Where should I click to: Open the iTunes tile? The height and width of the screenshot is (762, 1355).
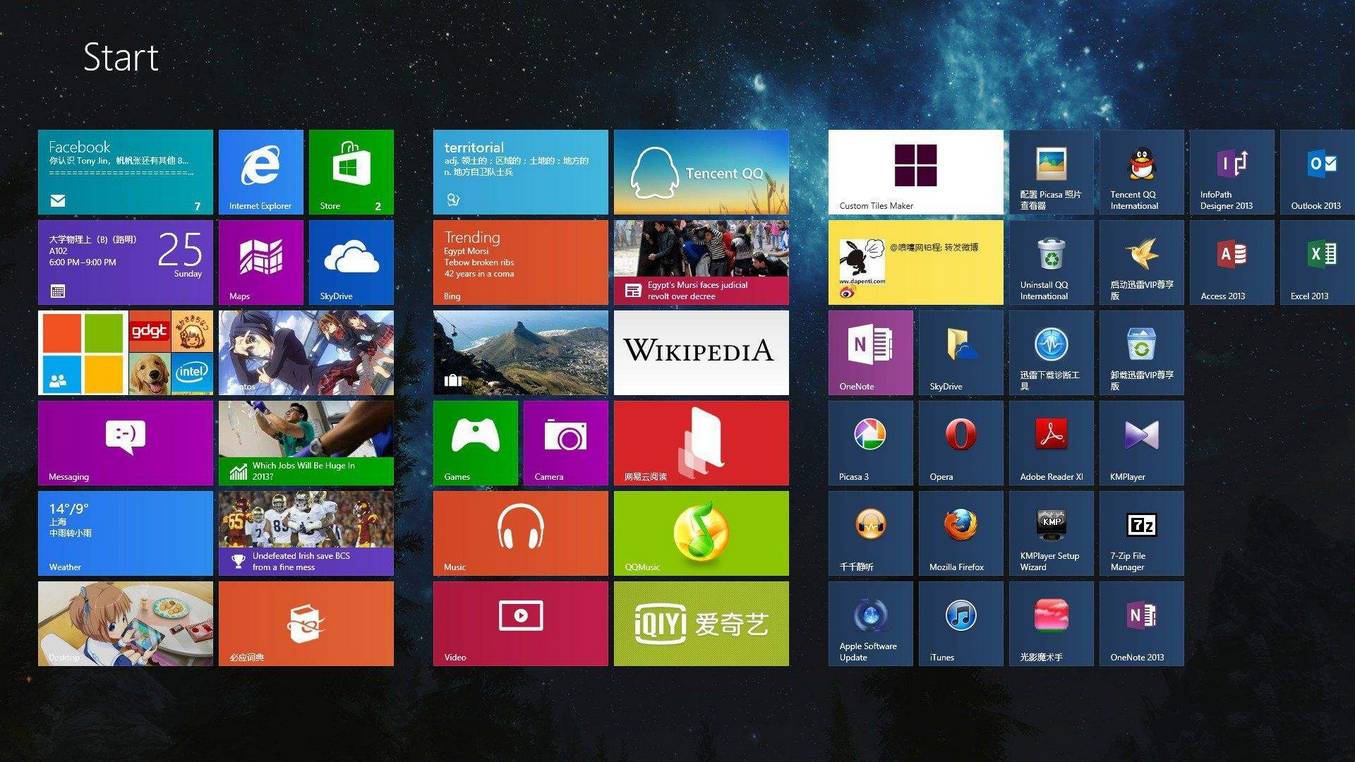[x=960, y=623]
